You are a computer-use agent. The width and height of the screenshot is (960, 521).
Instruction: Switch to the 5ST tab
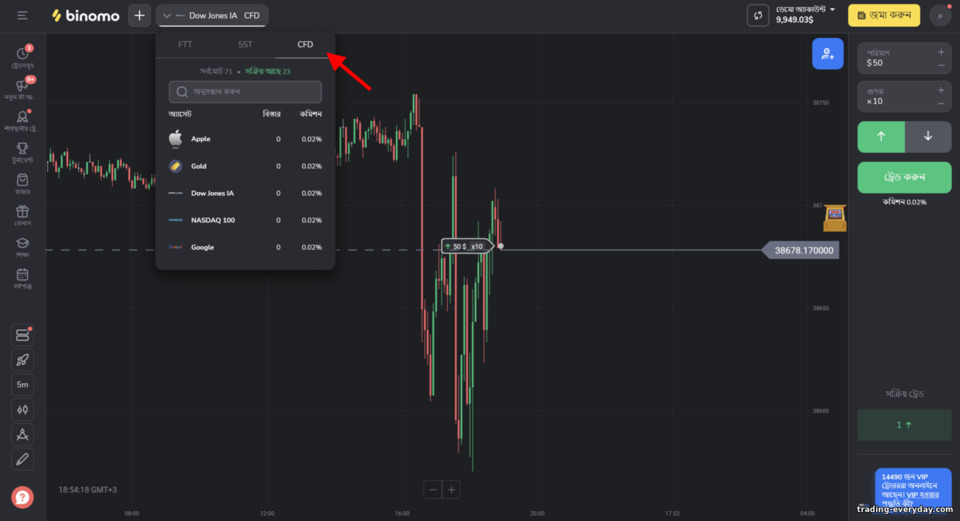click(245, 44)
